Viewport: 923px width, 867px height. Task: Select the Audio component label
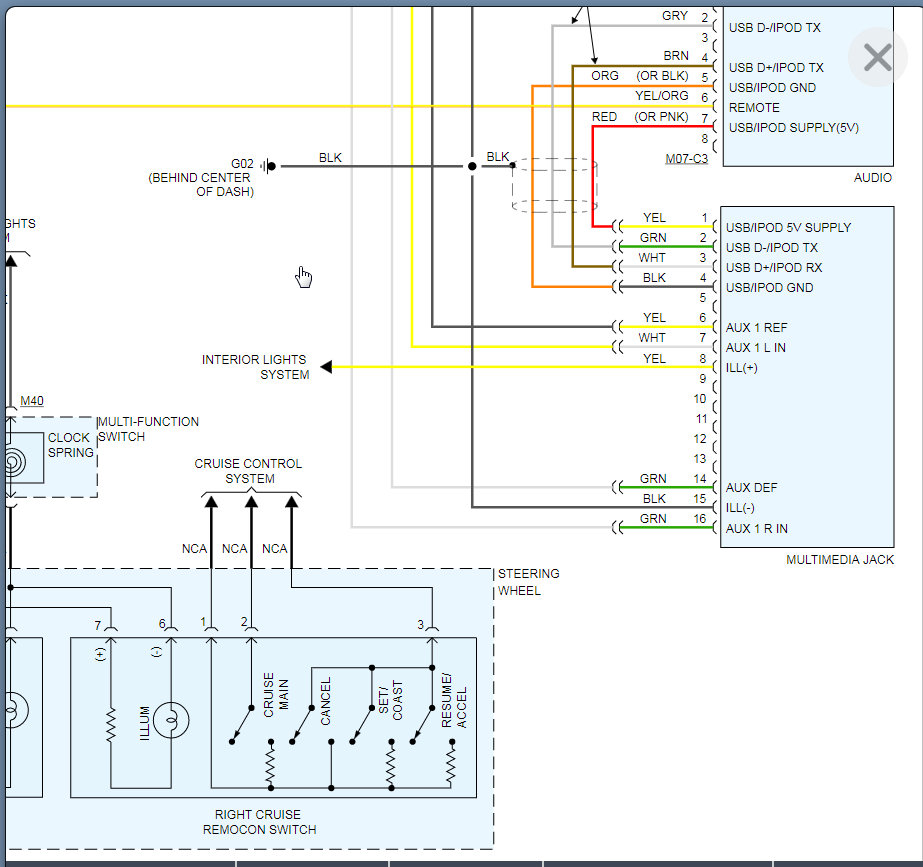click(x=872, y=178)
